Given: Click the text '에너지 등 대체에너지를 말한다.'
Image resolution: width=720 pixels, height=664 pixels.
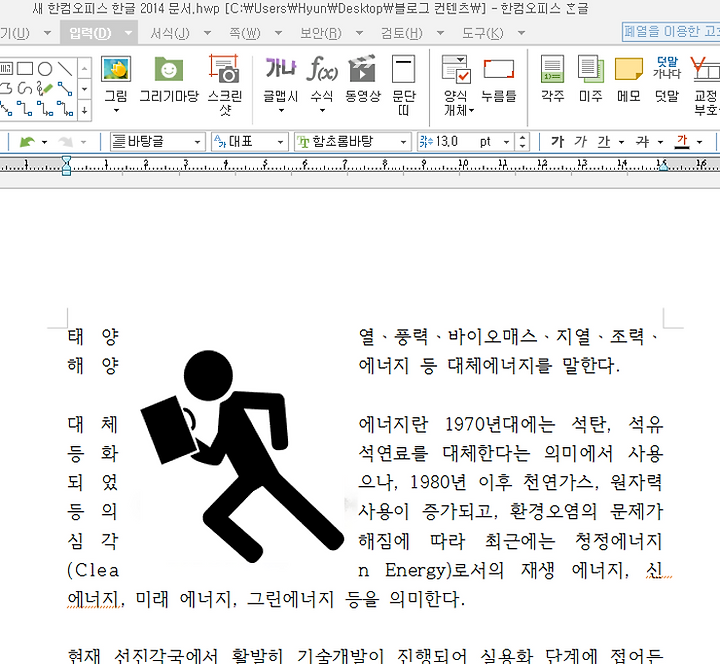Looking at the screenshot, I should [489, 366].
